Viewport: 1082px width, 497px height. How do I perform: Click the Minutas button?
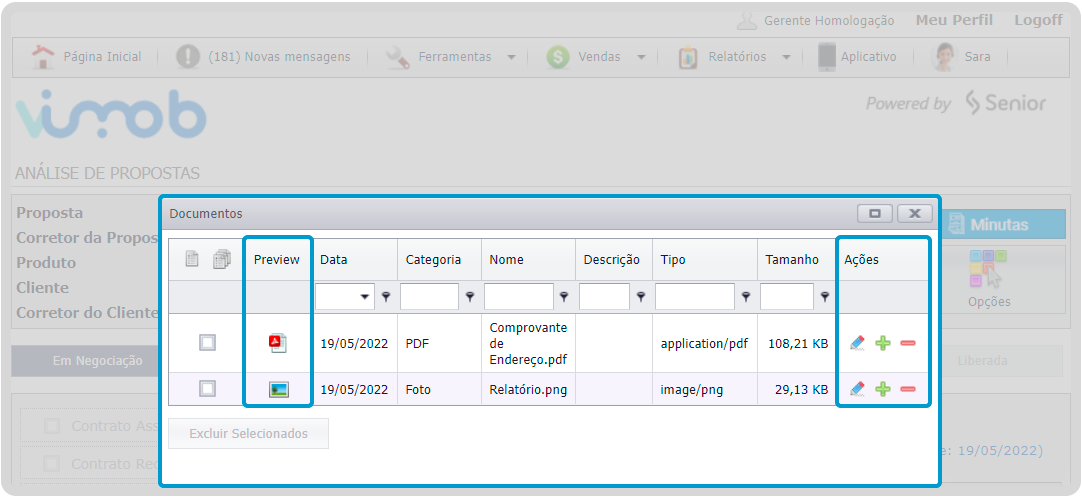pos(1003,224)
